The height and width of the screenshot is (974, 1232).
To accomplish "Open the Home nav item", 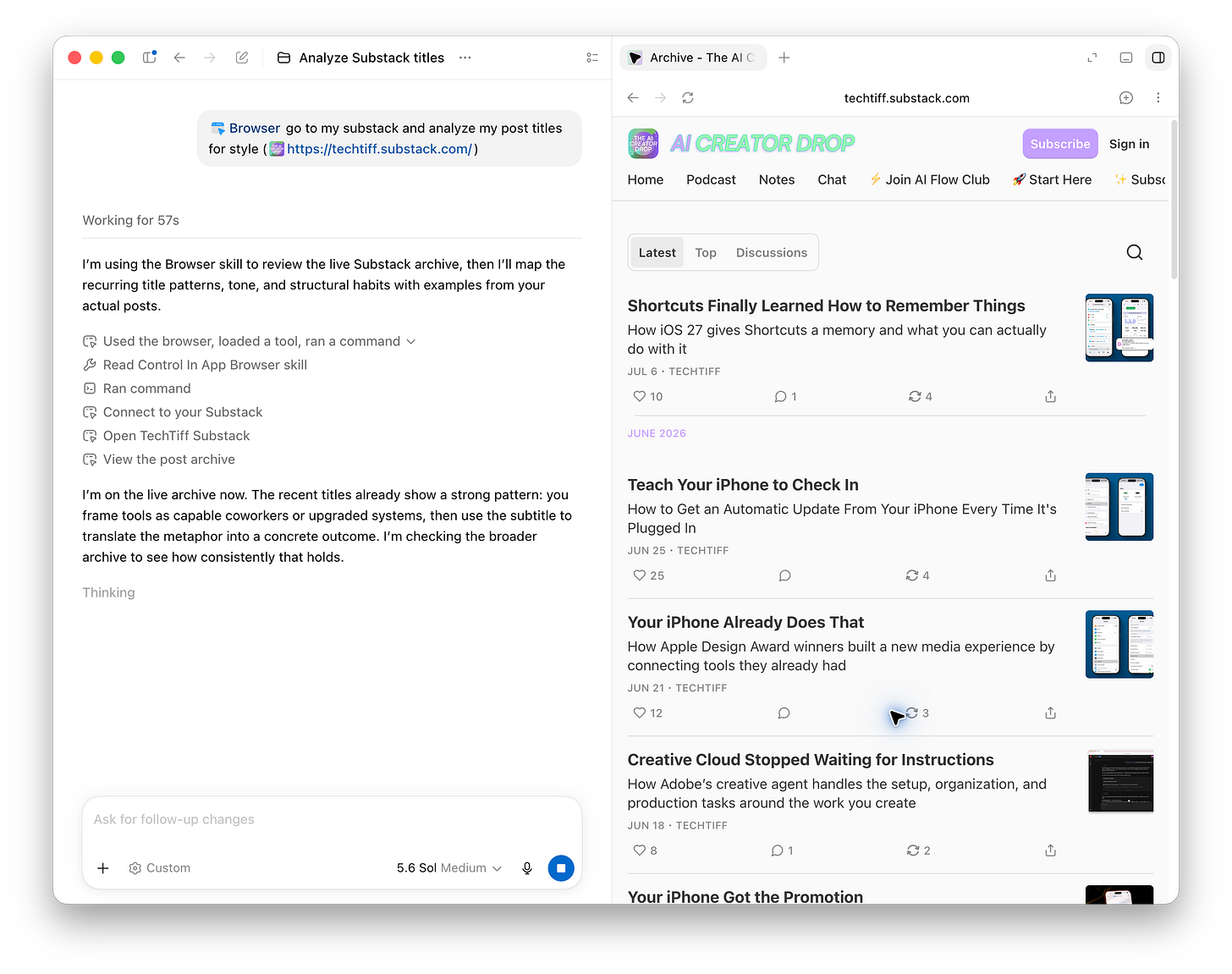I will click(x=646, y=179).
